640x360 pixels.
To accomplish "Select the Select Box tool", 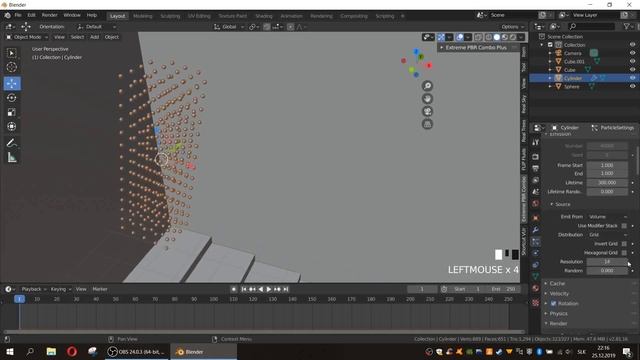I will click(11, 53).
